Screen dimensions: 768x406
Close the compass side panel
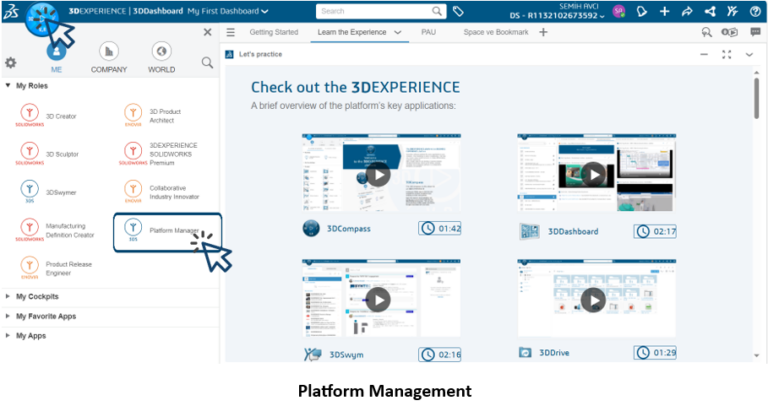pyautogui.click(x=207, y=32)
